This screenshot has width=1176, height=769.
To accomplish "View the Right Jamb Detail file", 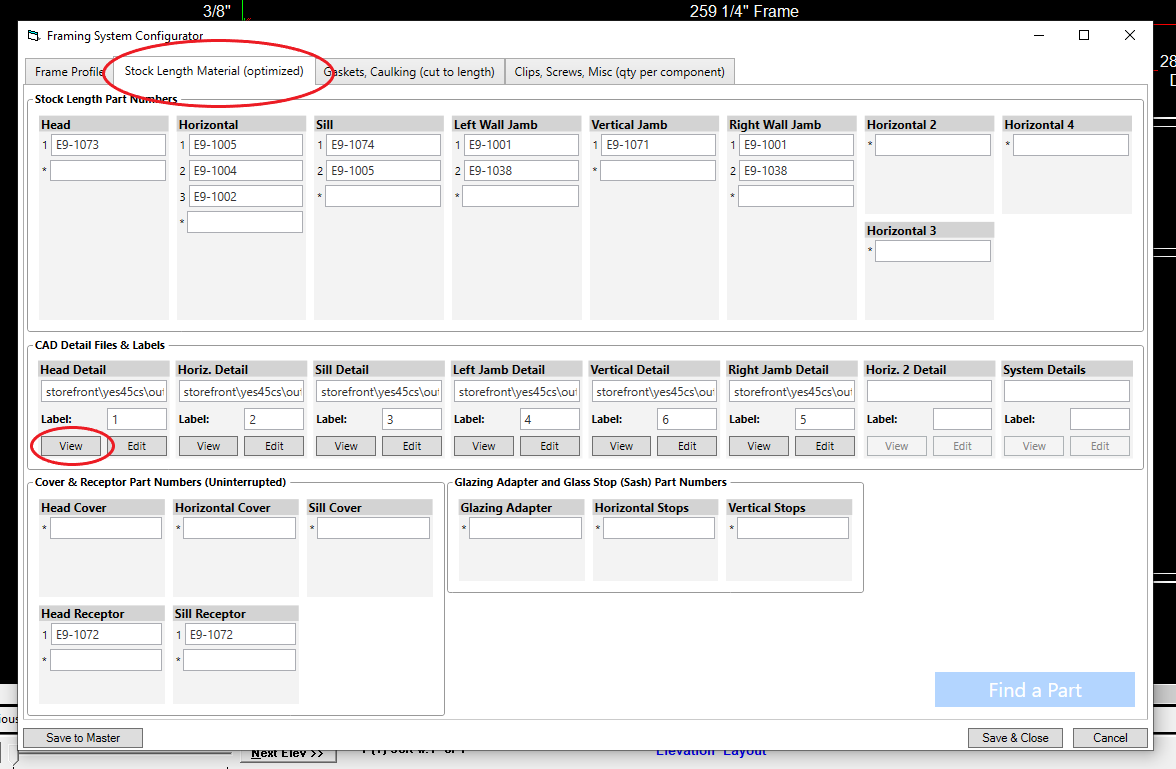I will (x=759, y=446).
